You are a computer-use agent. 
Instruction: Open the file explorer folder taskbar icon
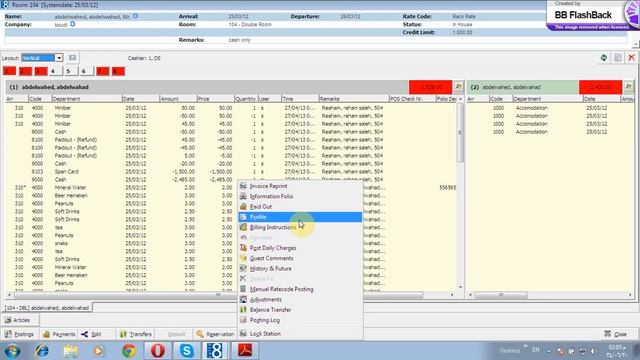[x=71, y=351]
